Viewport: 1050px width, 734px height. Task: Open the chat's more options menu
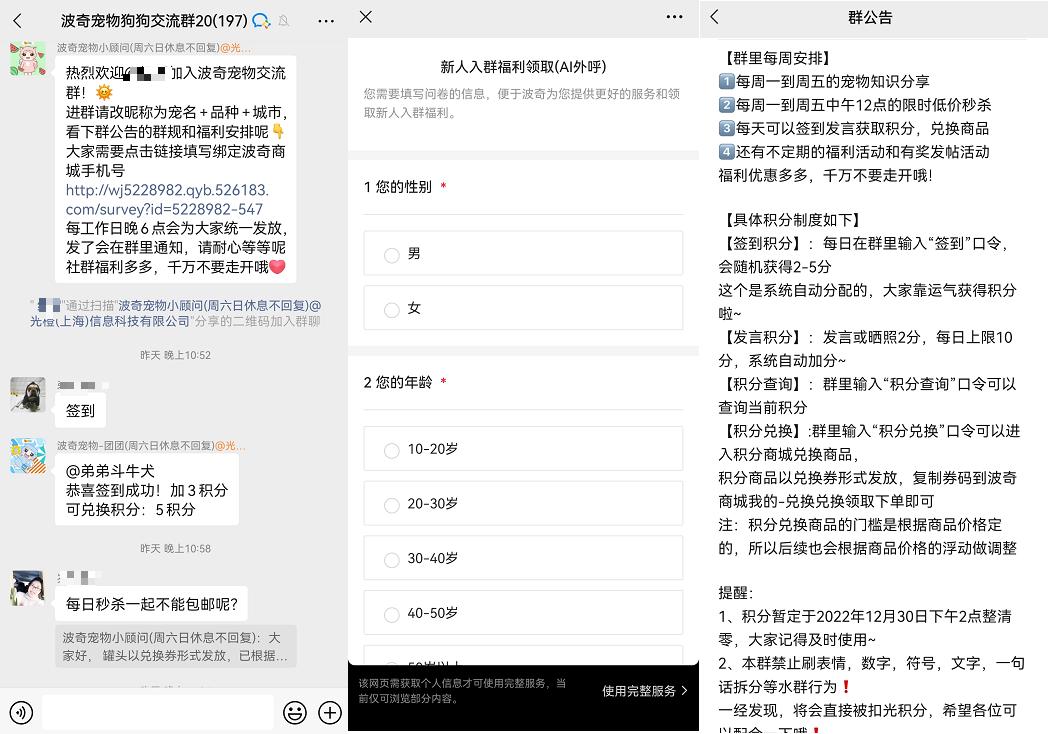click(325, 20)
